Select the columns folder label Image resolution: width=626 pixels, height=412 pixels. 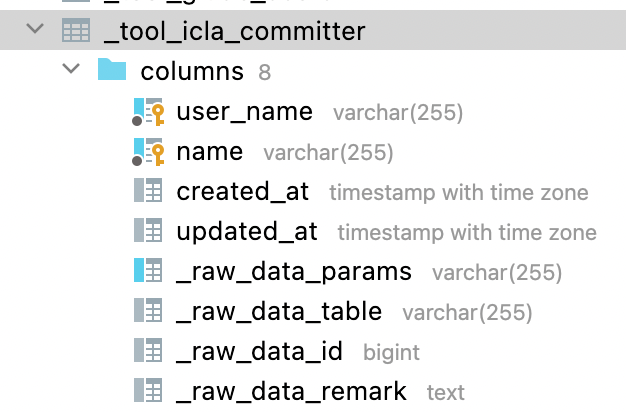192,71
